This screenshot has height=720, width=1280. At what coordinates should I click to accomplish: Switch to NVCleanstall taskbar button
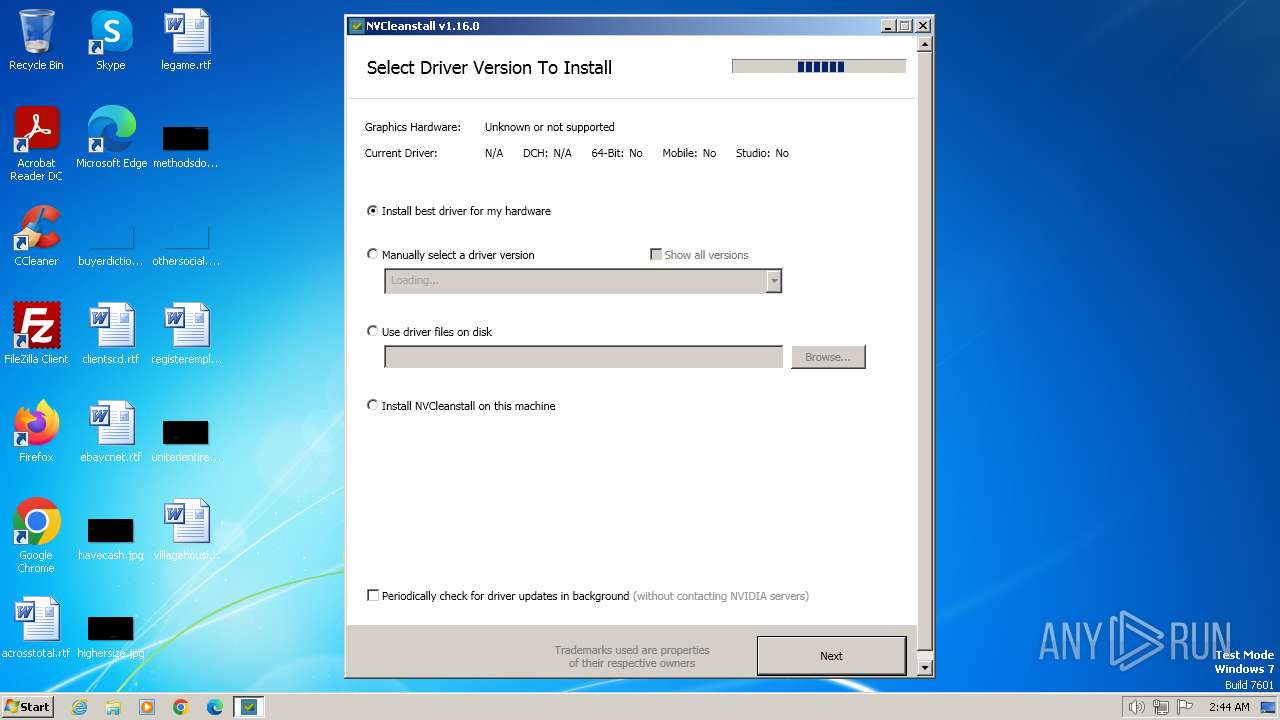click(x=249, y=707)
